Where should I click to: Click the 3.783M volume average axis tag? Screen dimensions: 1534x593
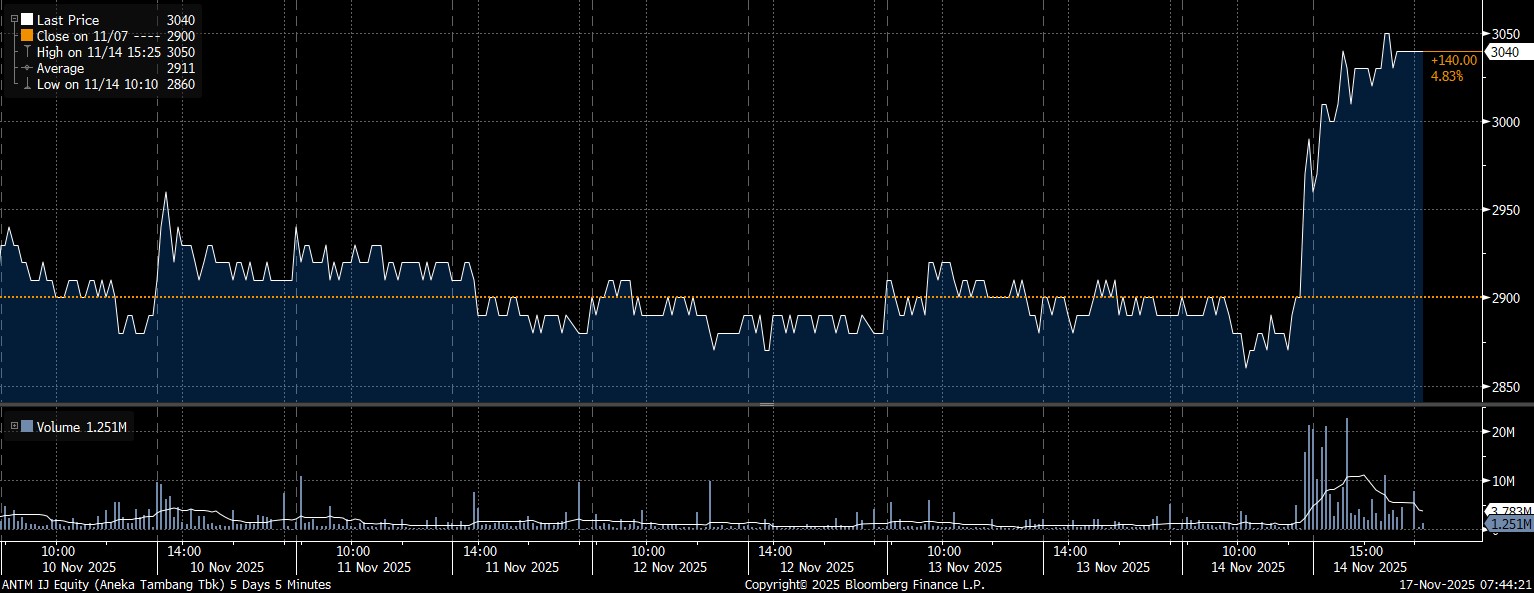(1504, 511)
